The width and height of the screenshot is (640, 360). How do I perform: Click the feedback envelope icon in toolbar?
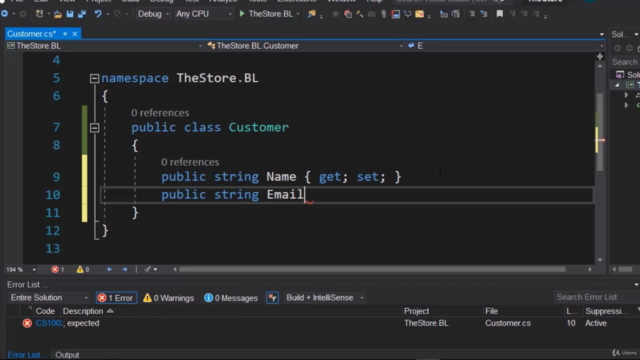(419, 14)
